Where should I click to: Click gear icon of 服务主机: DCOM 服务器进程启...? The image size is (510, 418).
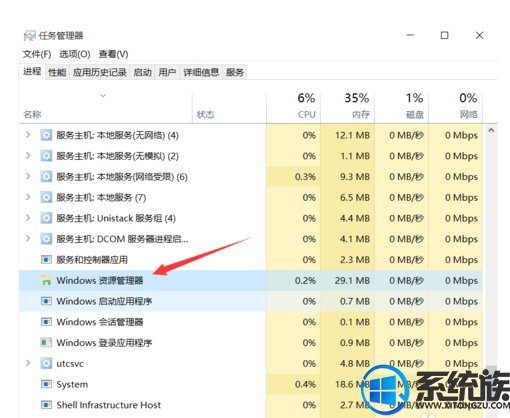coord(46,239)
